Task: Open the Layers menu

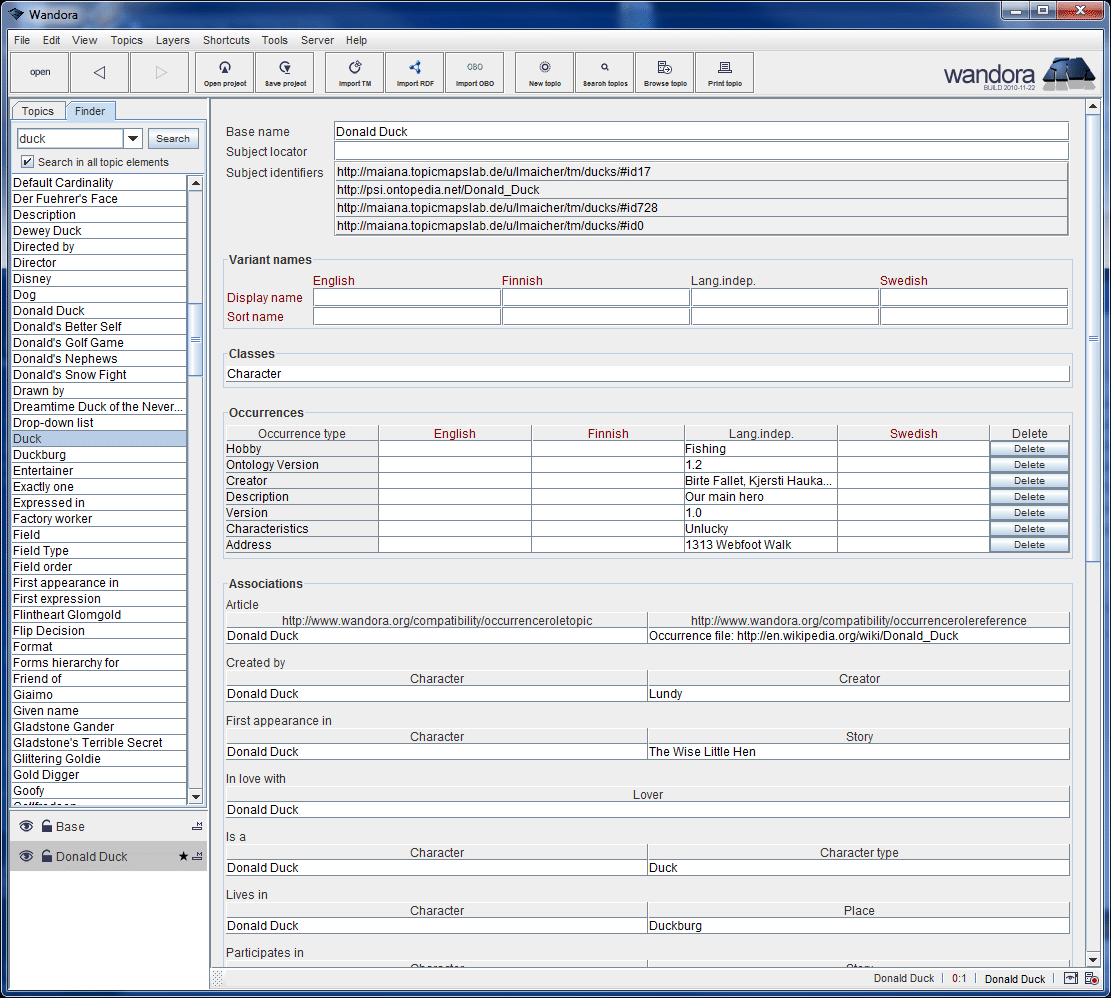Action: click(172, 40)
